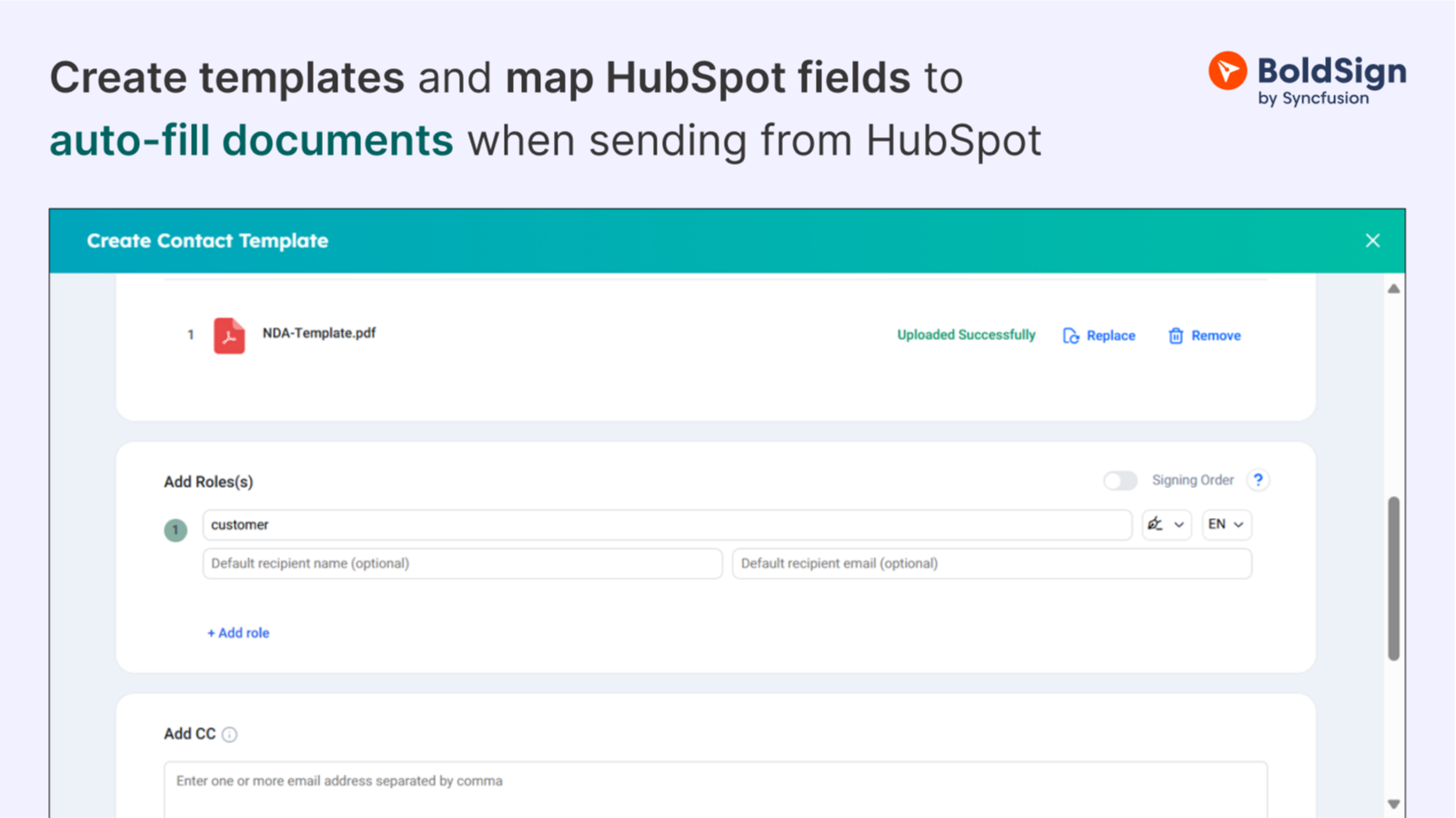
Task: Click the Replace document icon
Action: pyautogui.click(x=1070, y=334)
